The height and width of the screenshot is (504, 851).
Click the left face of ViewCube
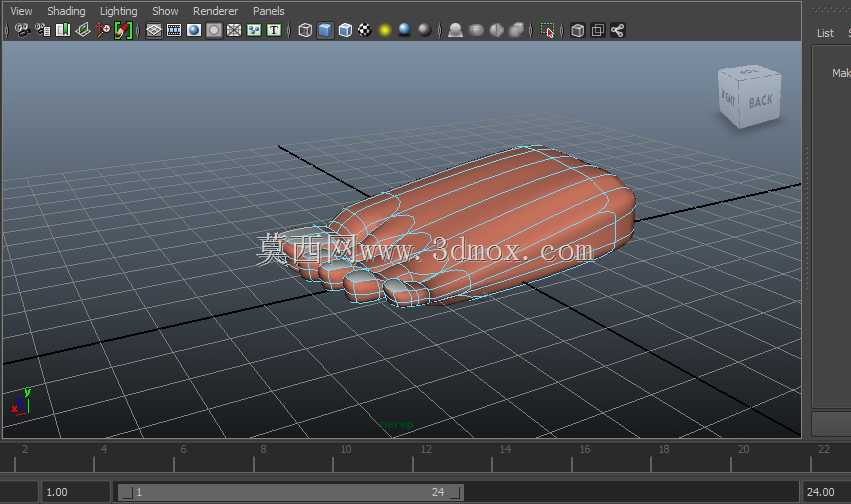(x=728, y=99)
